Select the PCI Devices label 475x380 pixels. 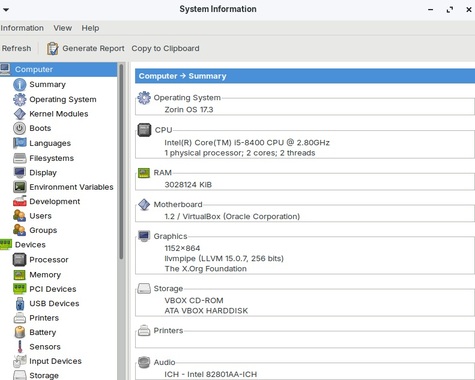[53, 289]
